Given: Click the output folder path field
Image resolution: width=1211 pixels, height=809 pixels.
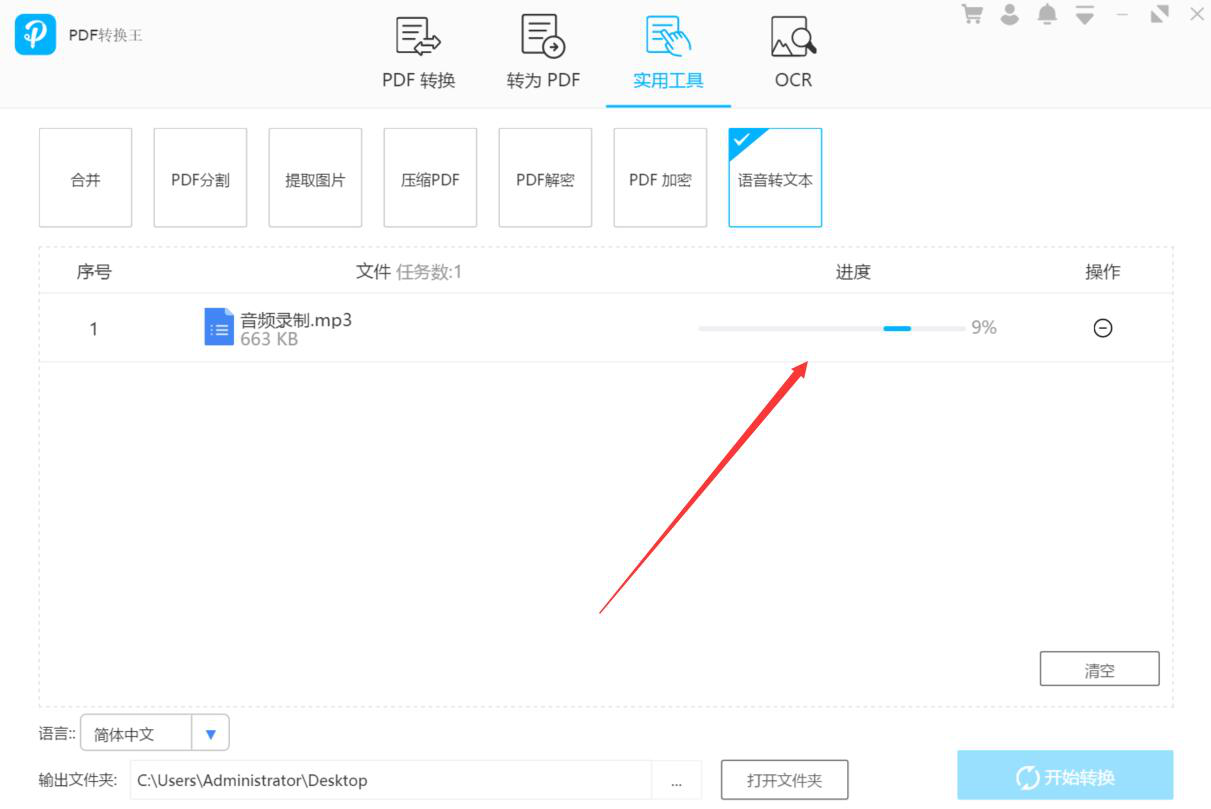Looking at the screenshot, I should pyautogui.click(x=391, y=780).
